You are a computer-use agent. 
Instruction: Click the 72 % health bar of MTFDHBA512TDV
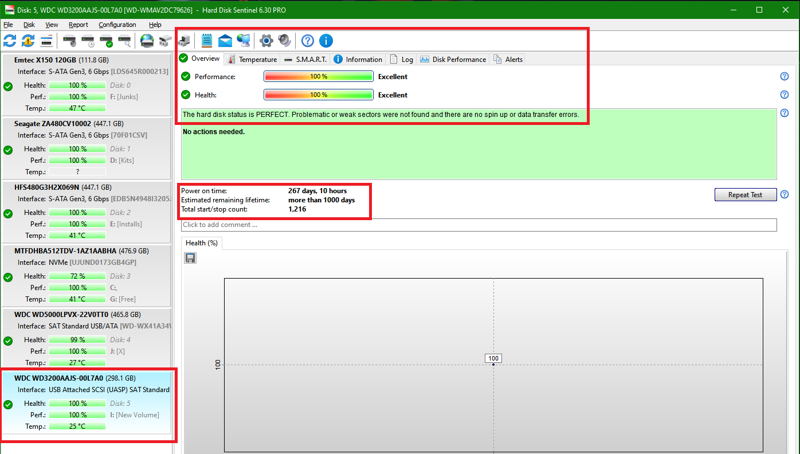78,276
